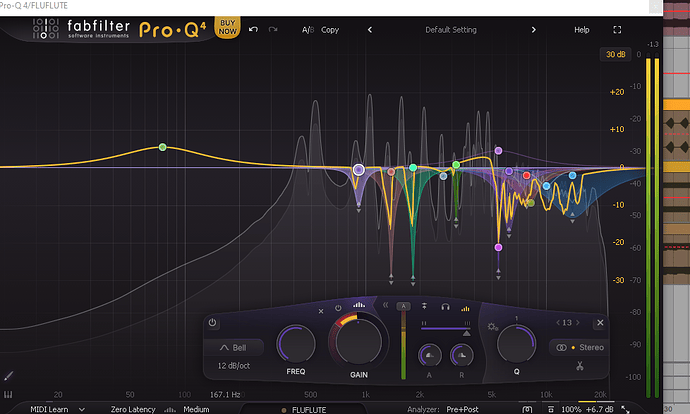Image resolution: width=690 pixels, height=414 pixels.
Task: Select next band with right arrow beside 13
Action: click(577, 322)
